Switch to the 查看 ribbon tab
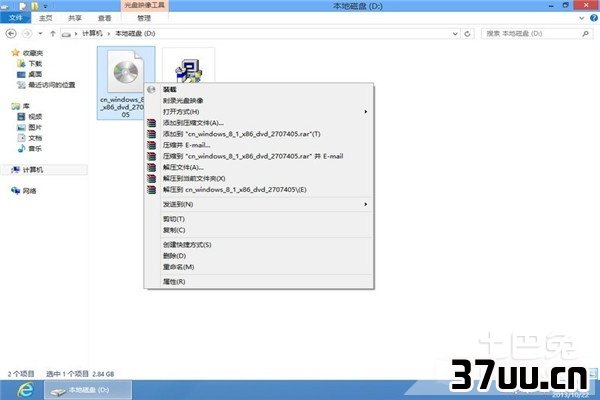Screen dimensions: 600x400 click(x=104, y=18)
